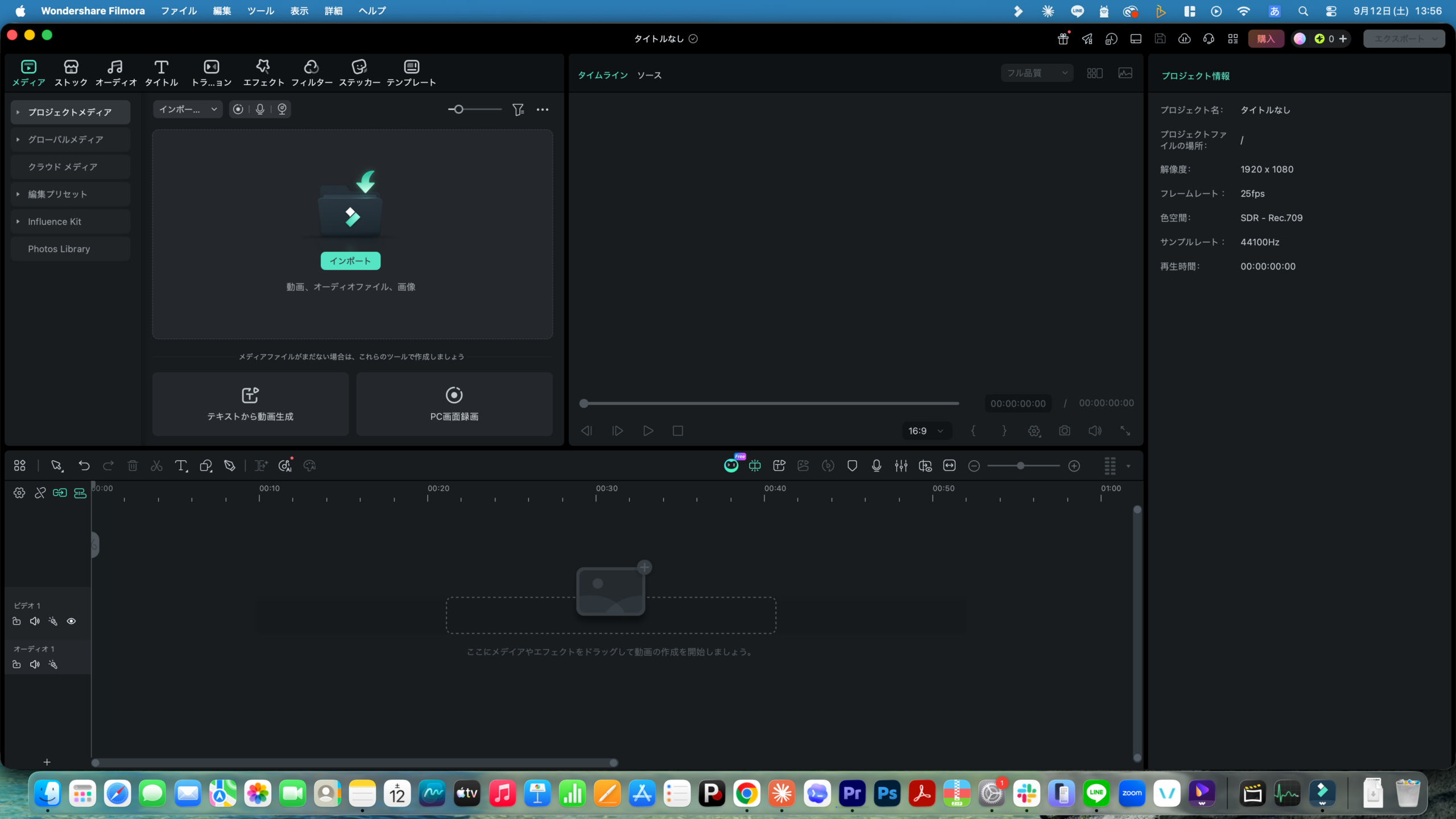Open the ツール menu
Screen dimensions: 1456x819
click(260, 11)
